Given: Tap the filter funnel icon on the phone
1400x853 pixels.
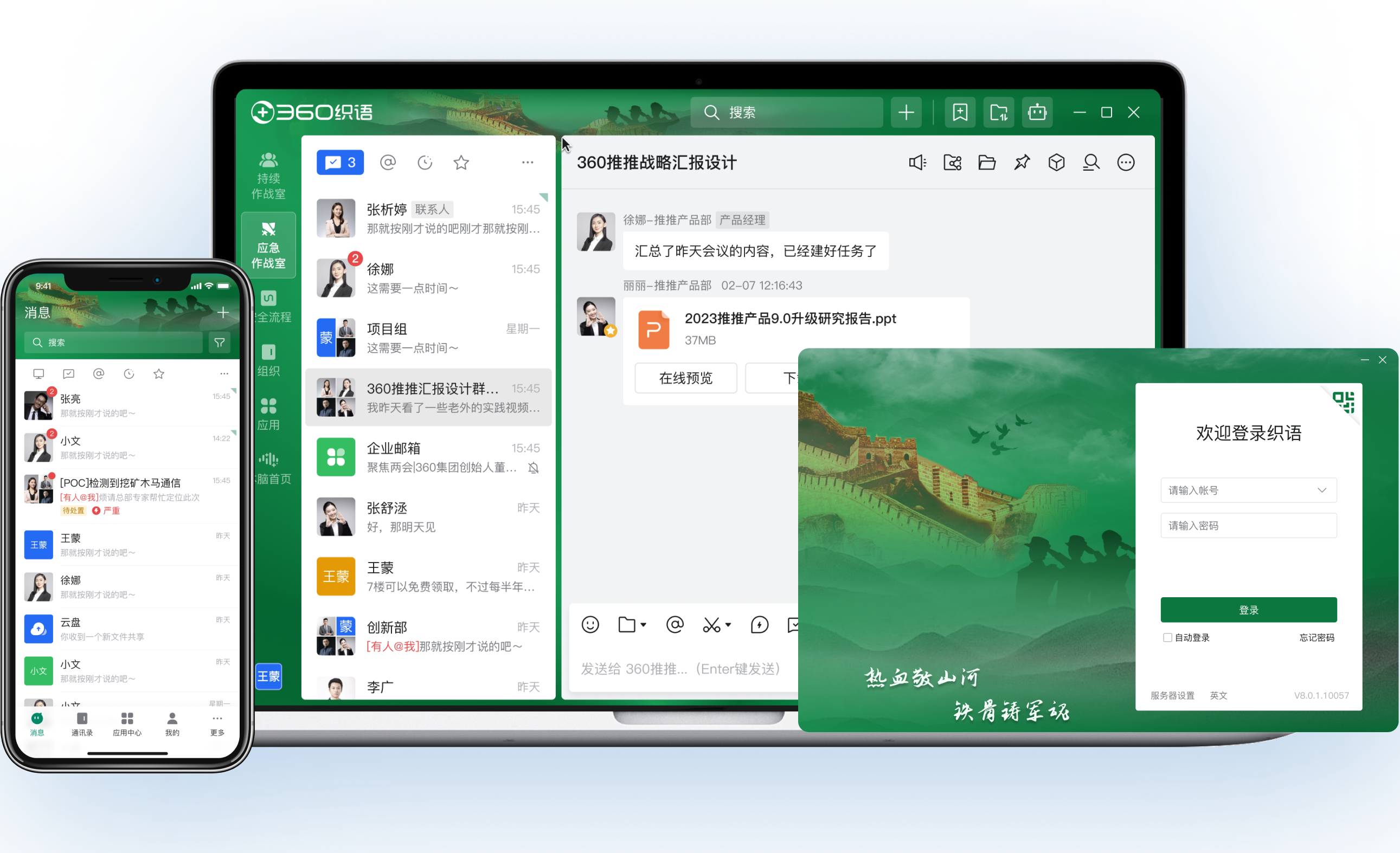Looking at the screenshot, I should click(x=219, y=343).
